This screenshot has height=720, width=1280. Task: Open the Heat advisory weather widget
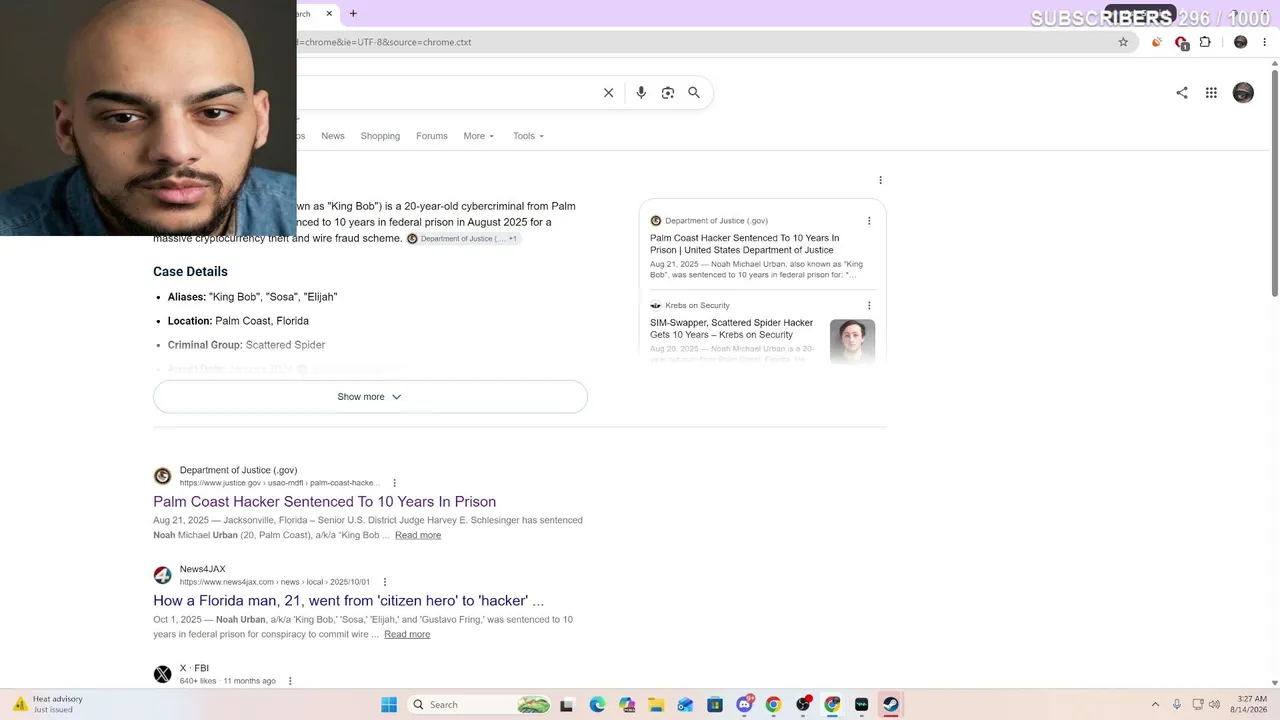point(48,705)
